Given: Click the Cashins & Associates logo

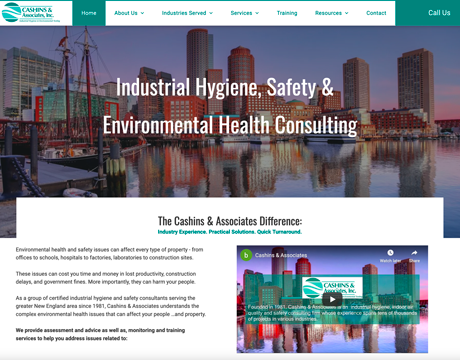Looking at the screenshot, I should coord(31,13).
